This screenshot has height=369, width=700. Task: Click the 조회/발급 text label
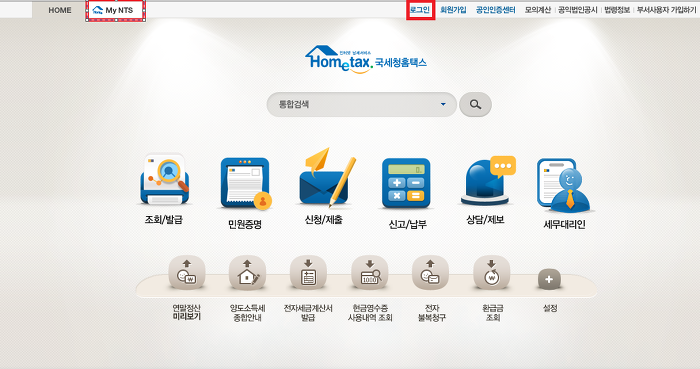(163, 220)
